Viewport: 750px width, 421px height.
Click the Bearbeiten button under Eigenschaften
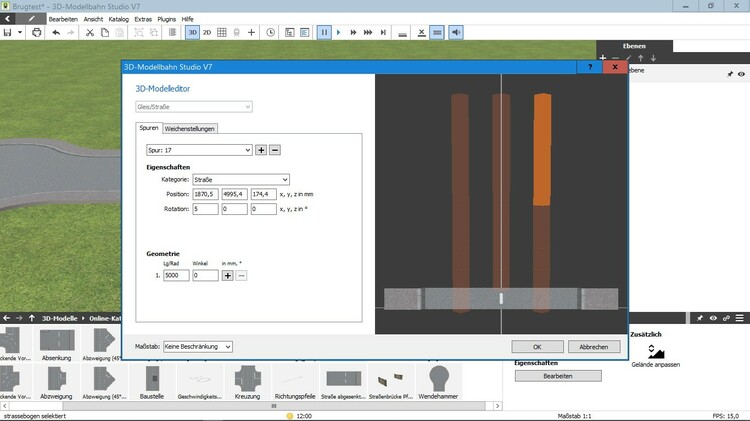(x=558, y=376)
